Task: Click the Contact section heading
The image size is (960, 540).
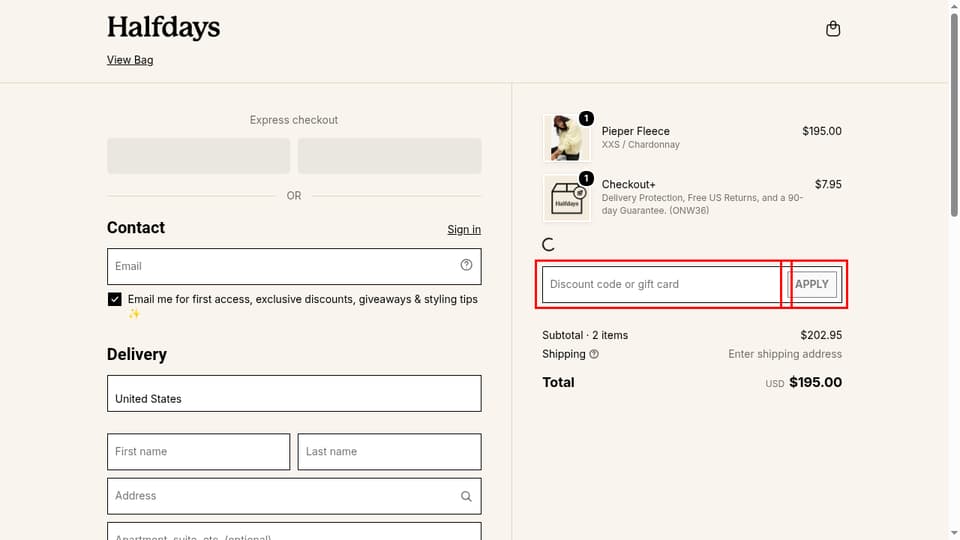Action: (136, 228)
